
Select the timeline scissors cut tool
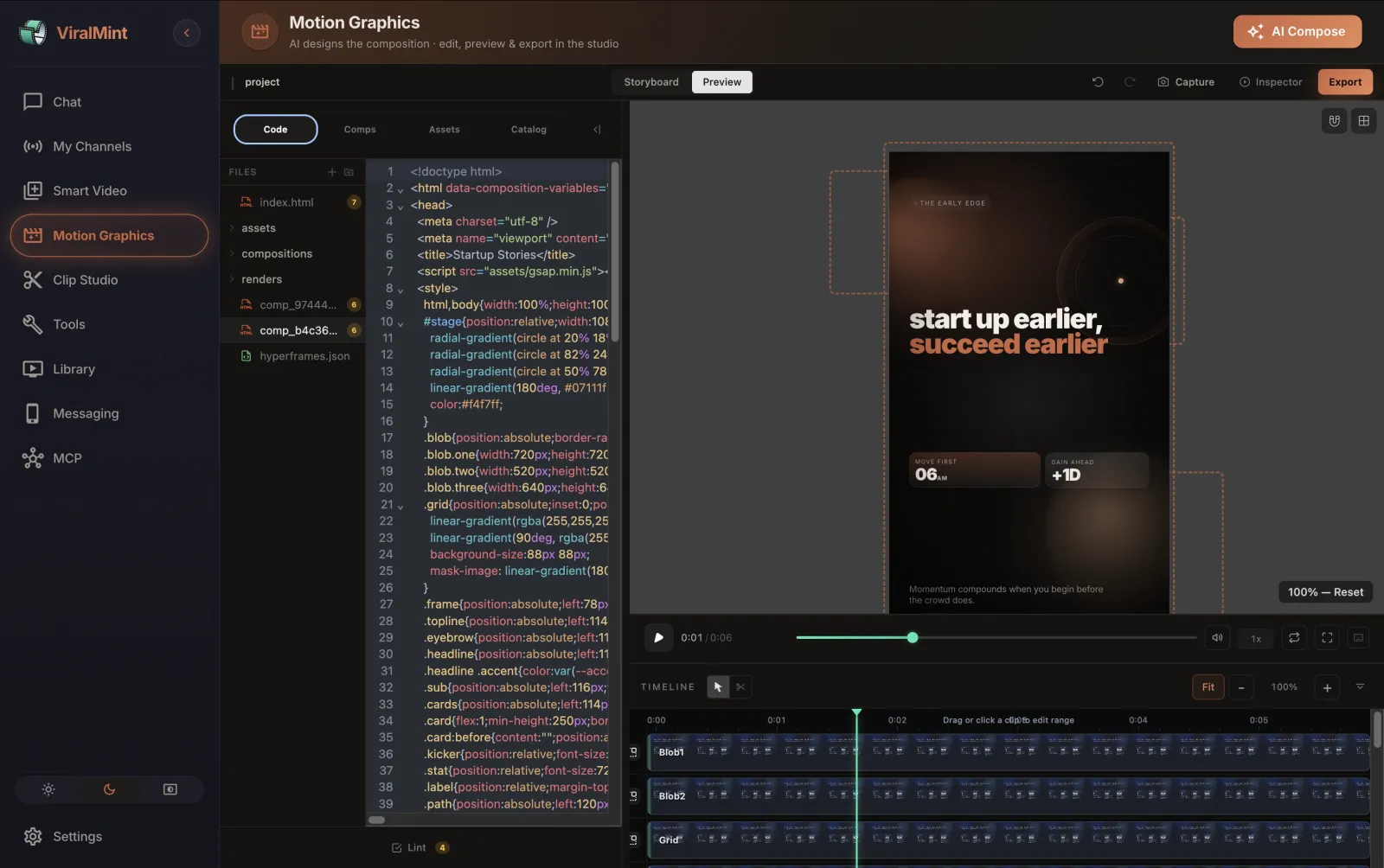(x=740, y=687)
